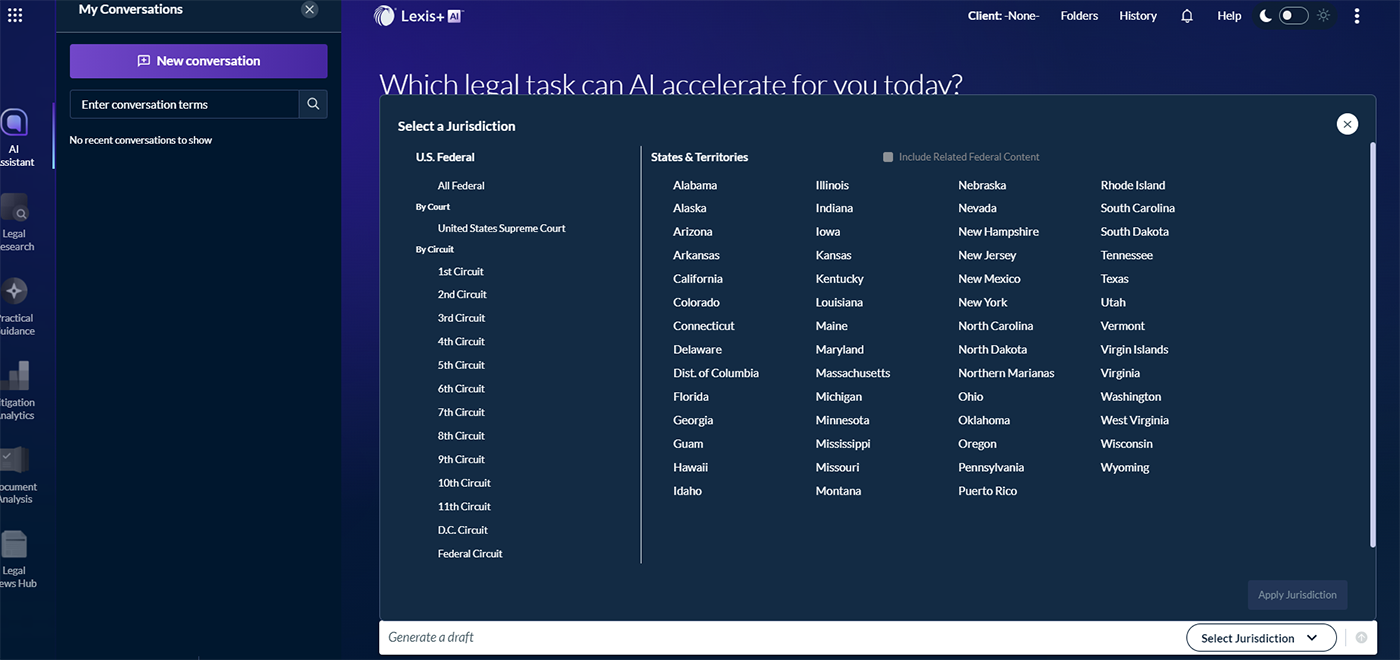Close the Select a Jurisdiction dialog
1400x660 pixels.
coord(1348,124)
